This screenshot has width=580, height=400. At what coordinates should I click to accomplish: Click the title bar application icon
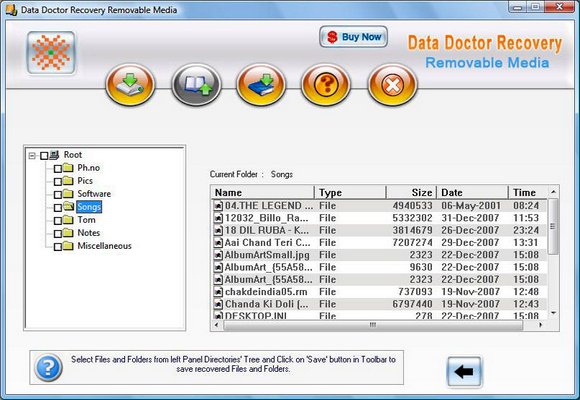pos(11,10)
